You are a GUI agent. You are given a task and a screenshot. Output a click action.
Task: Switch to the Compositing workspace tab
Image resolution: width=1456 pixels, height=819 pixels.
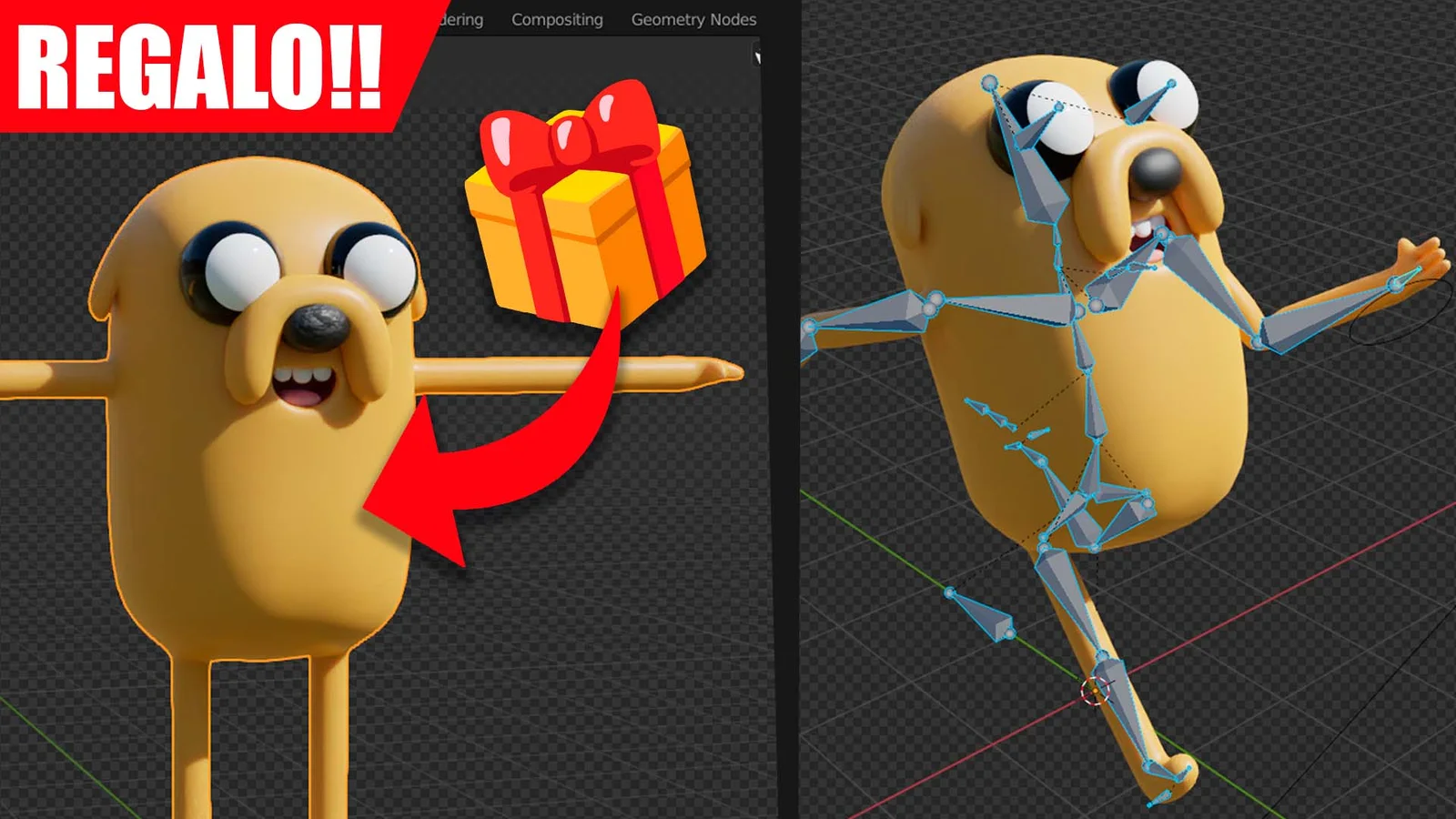tap(557, 19)
